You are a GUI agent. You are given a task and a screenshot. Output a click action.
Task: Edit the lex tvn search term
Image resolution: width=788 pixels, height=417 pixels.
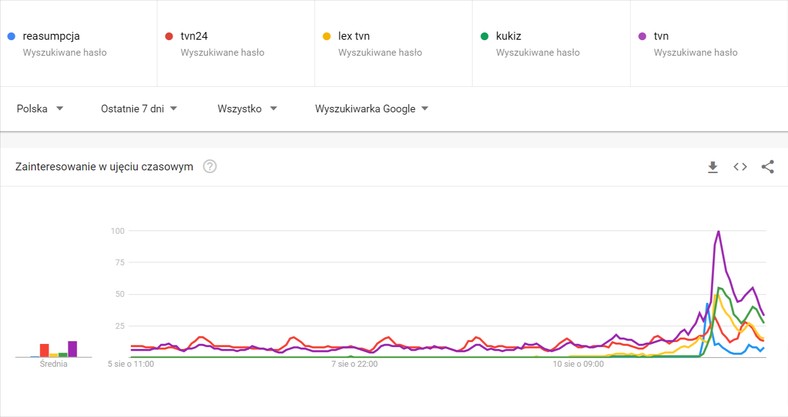coord(354,36)
